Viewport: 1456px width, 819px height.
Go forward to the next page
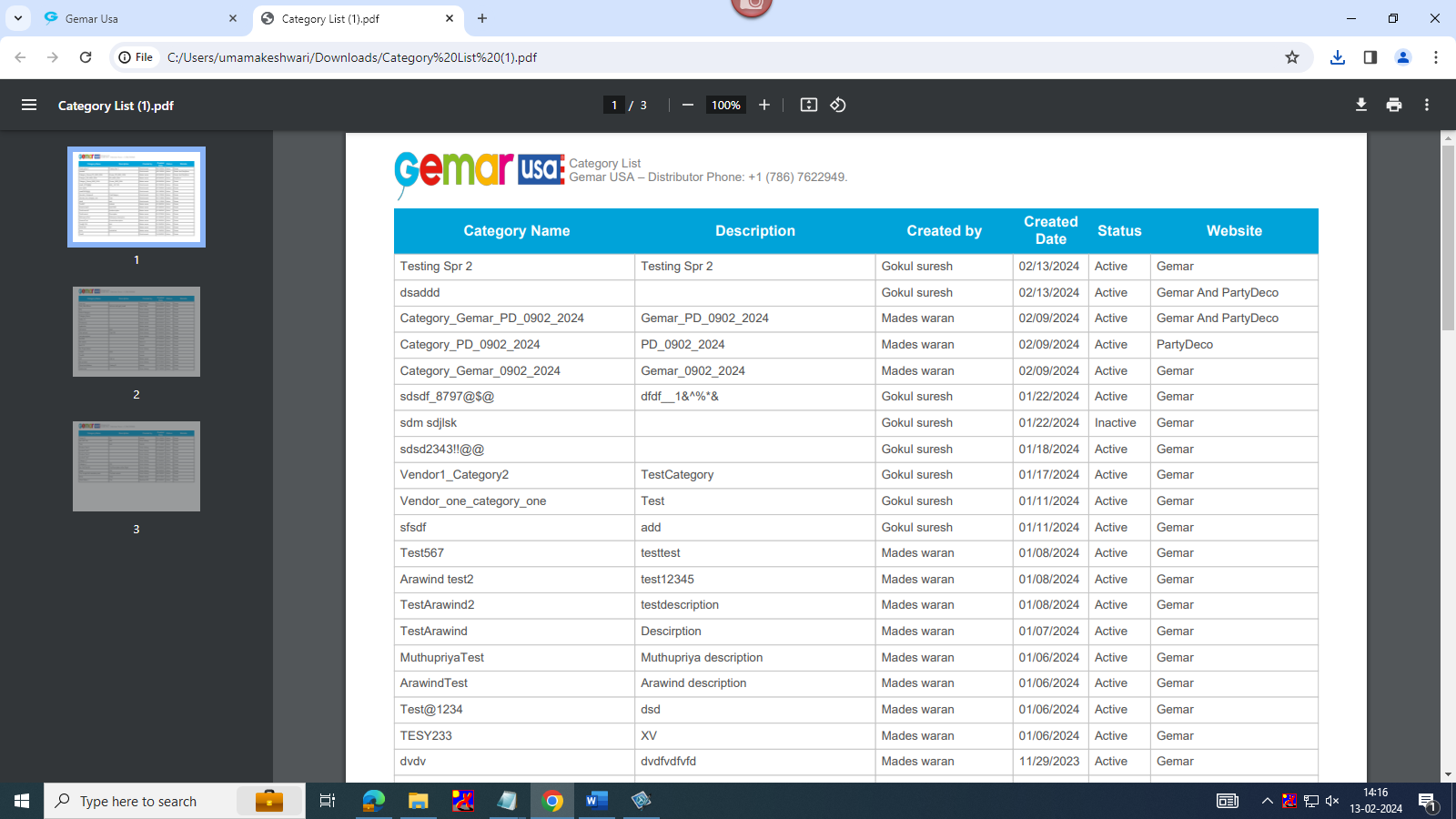[x=53, y=57]
